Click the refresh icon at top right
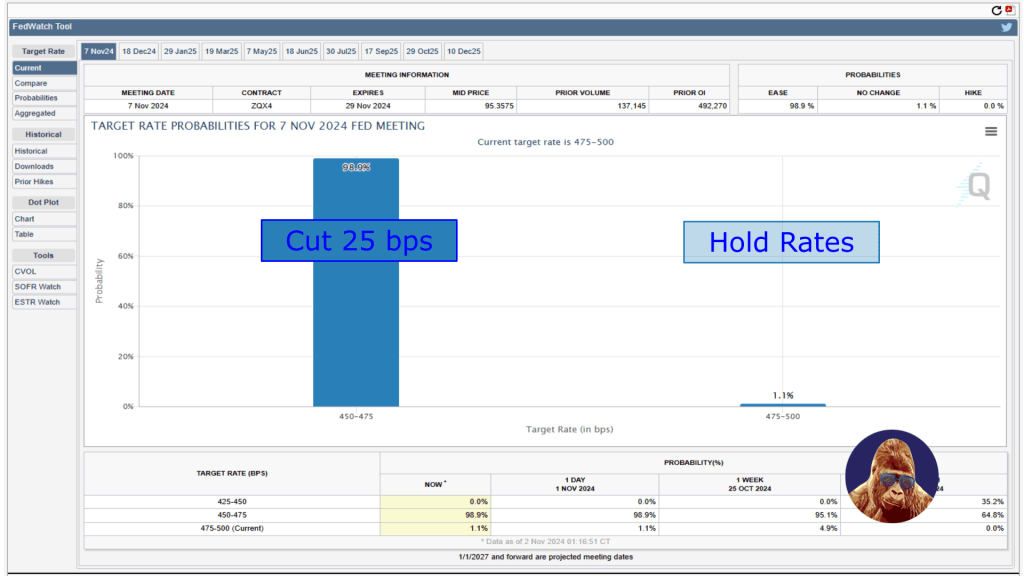Screen dimensions: 1024x576 coord(996,10)
